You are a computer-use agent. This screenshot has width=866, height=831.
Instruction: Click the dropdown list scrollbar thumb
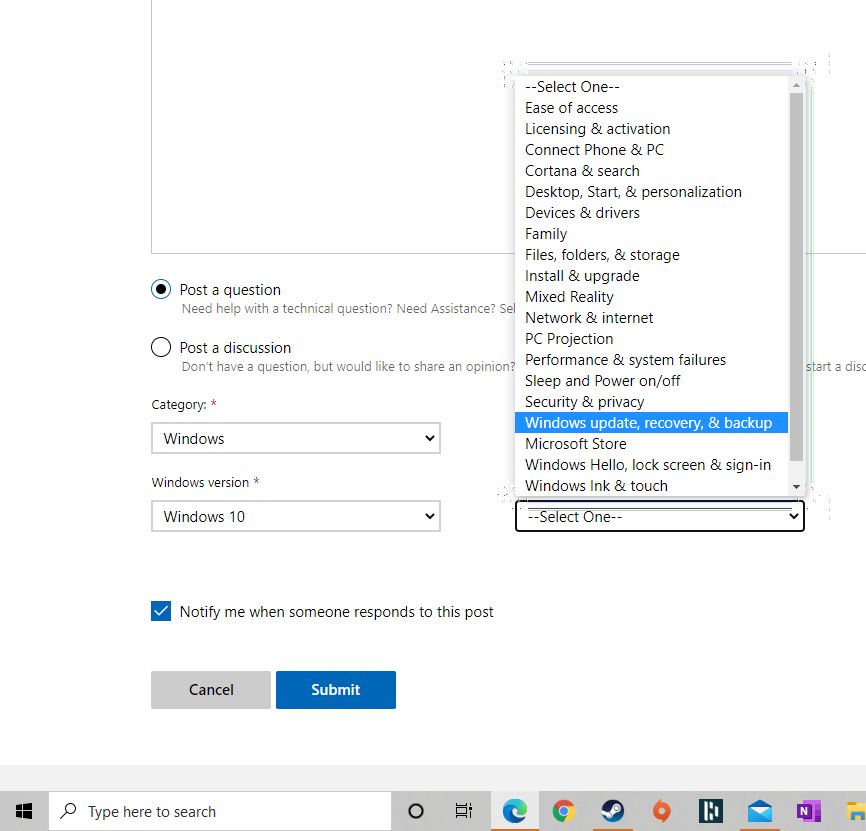pos(796,277)
